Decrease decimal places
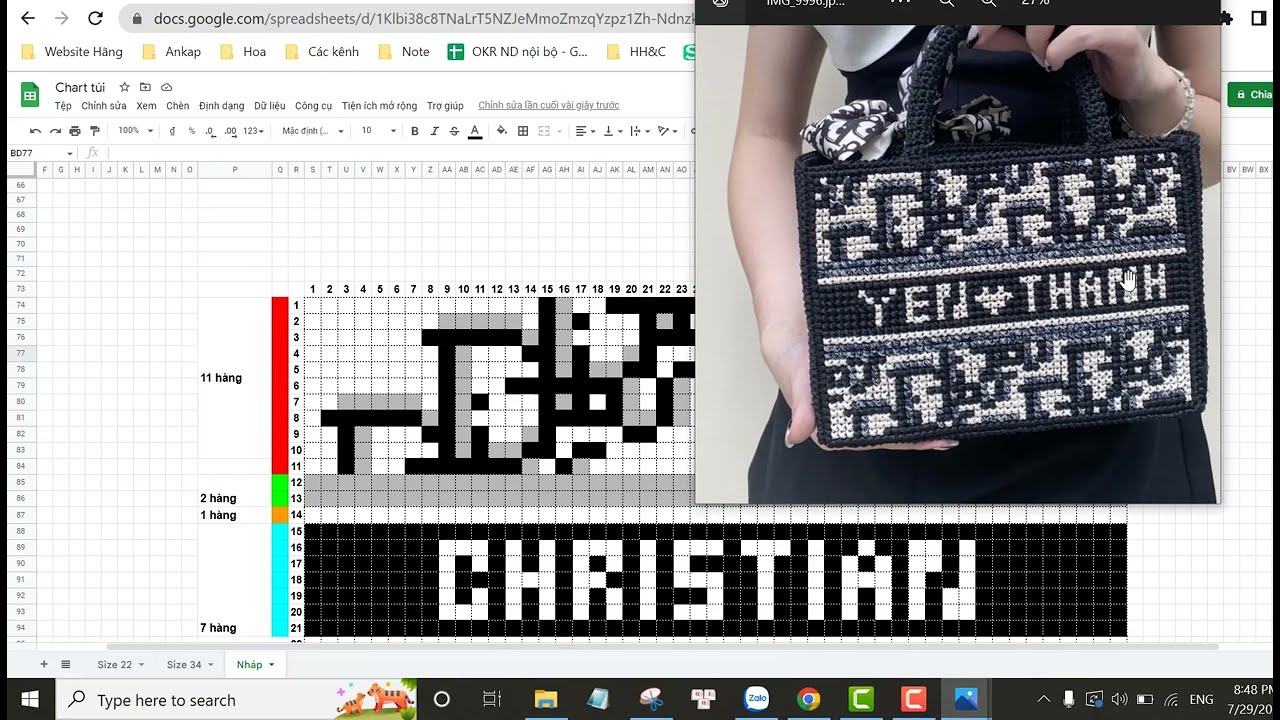This screenshot has width=1280, height=720. [210, 131]
